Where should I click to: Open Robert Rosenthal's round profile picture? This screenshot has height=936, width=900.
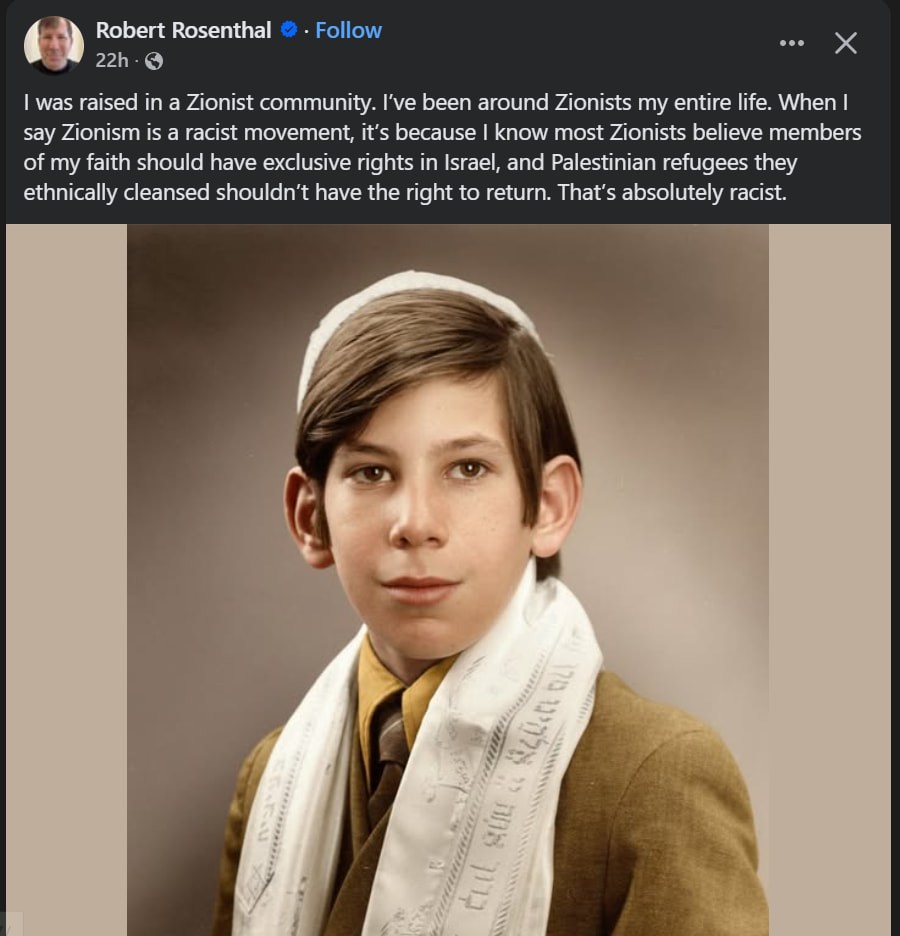pos(53,45)
